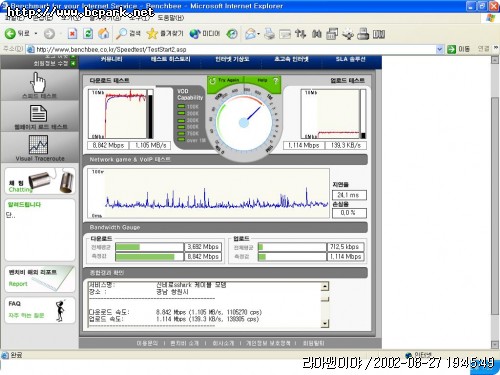This screenshot has width=500, height=375.
Task: Open the web page load test document icon
Action: tap(38, 113)
